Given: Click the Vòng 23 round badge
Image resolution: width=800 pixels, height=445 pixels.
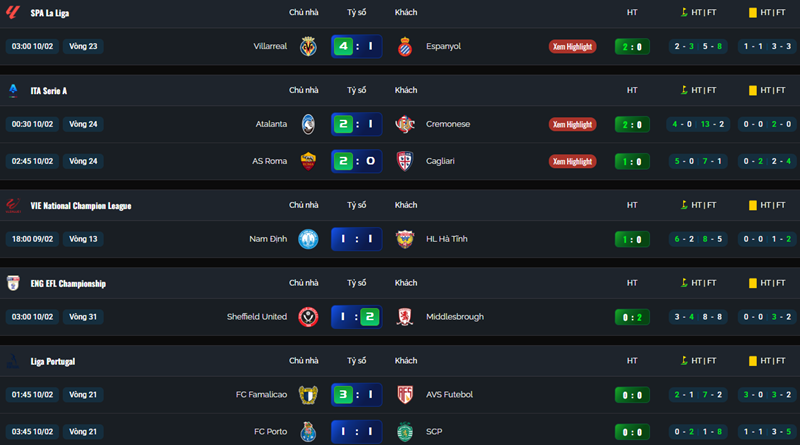Looking at the screenshot, I should 84,46.
